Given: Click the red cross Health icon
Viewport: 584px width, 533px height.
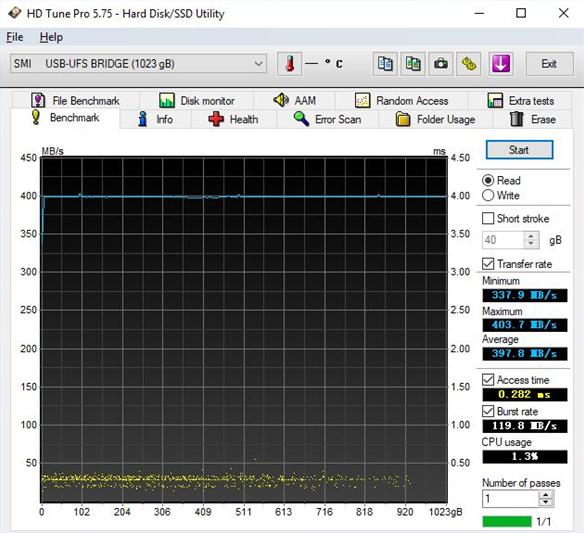Looking at the screenshot, I should tap(216, 119).
